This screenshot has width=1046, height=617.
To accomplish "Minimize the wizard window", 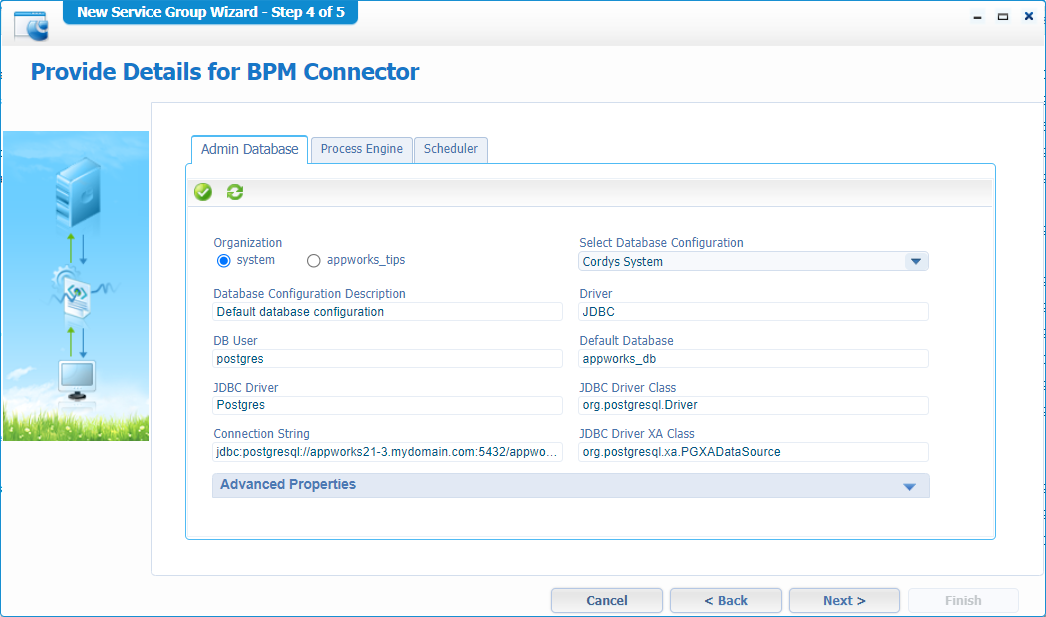I will pyautogui.click(x=977, y=17).
